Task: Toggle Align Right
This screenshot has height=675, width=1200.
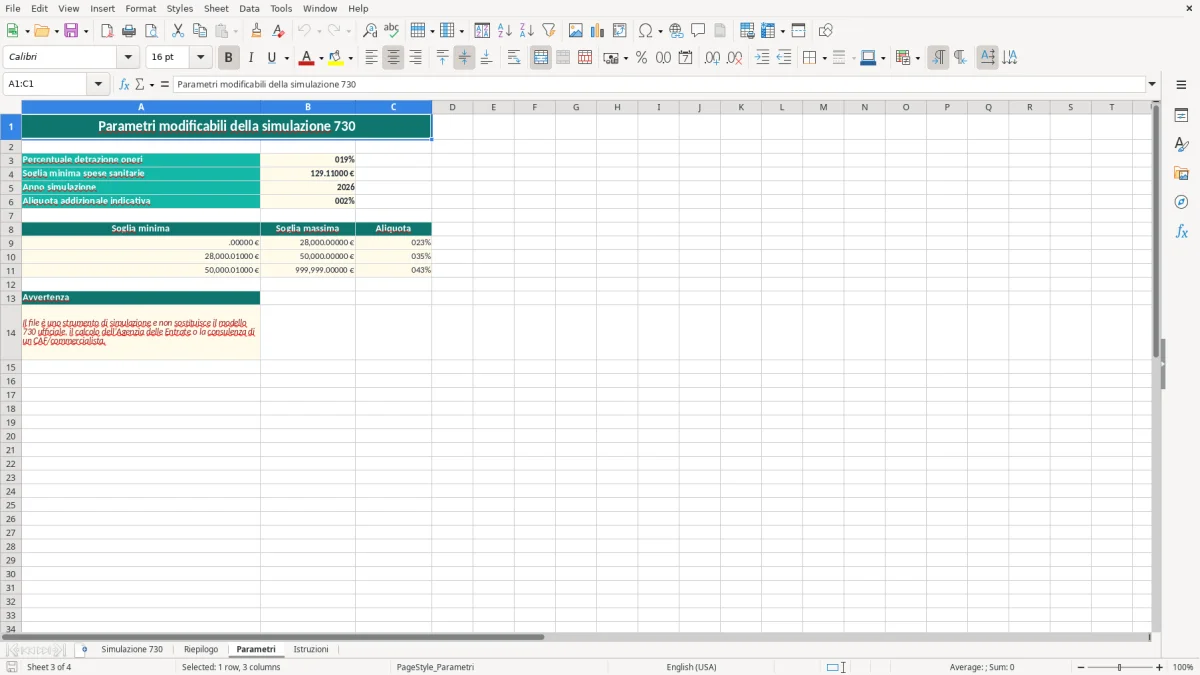Action: [x=415, y=58]
